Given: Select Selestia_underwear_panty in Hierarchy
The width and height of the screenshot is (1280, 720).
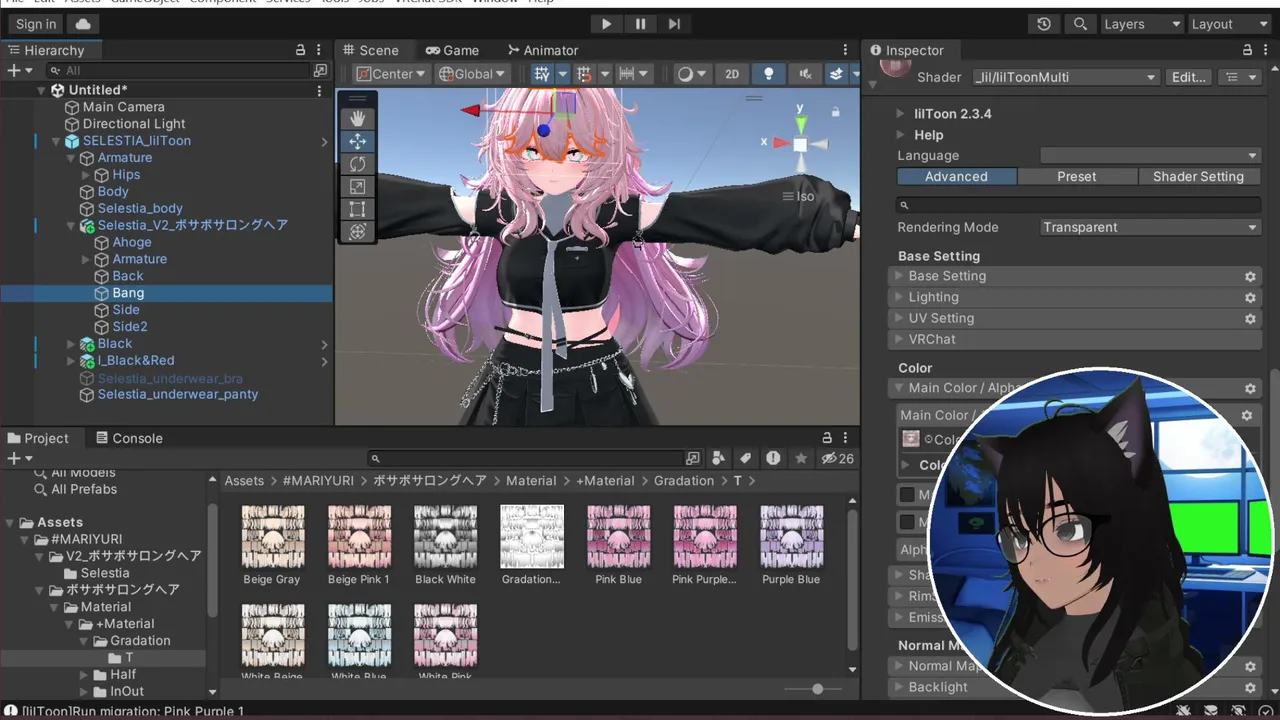Looking at the screenshot, I should [178, 395].
